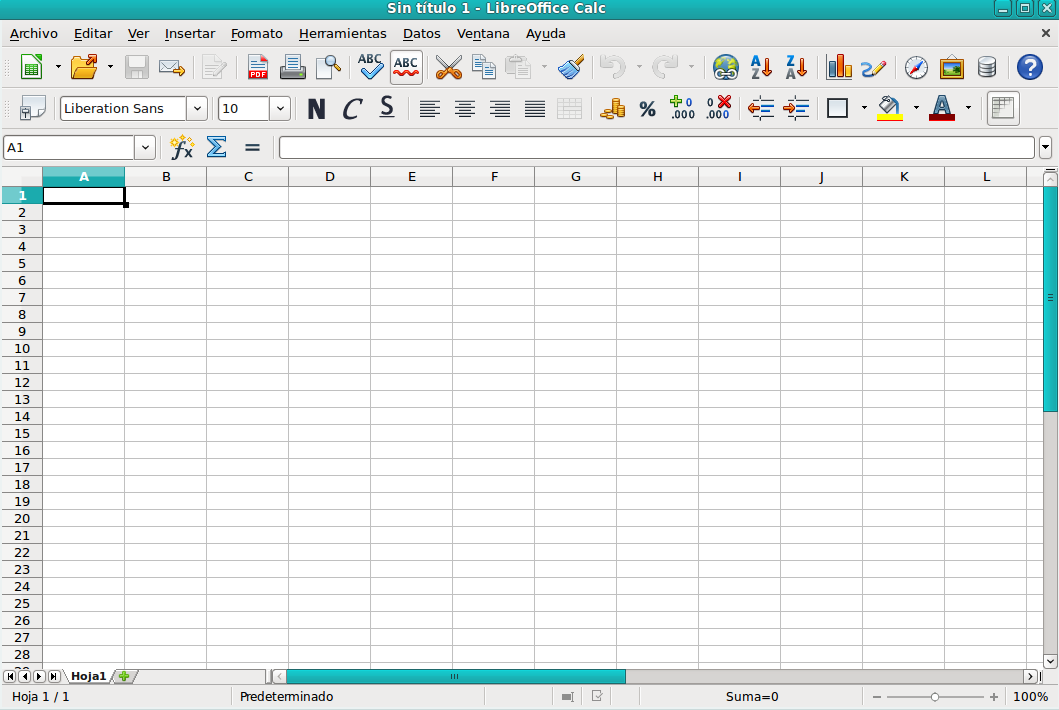The image size is (1059, 710).
Task: Increase indent of cell
Action: coord(796,108)
